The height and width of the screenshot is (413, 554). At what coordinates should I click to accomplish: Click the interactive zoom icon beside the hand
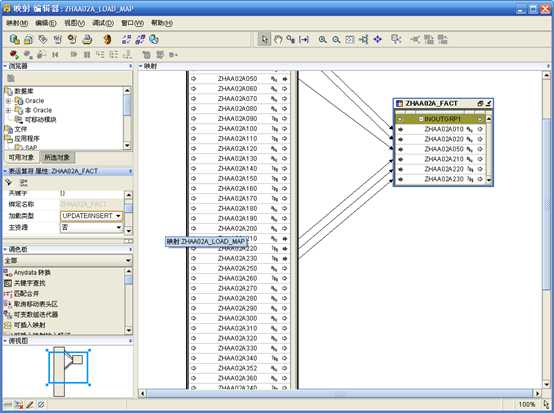291,40
